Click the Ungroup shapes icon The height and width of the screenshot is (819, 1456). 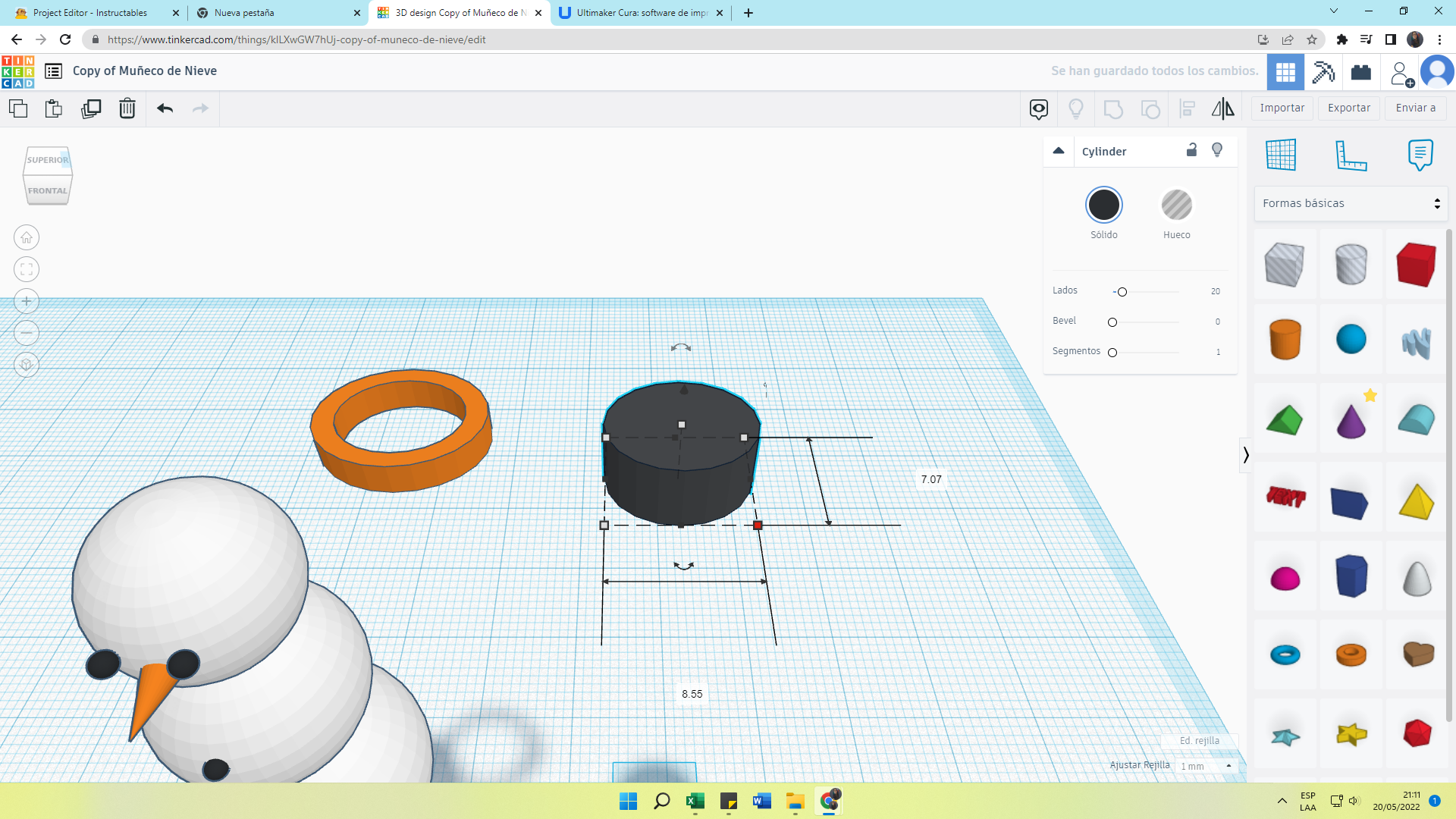click(1150, 109)
